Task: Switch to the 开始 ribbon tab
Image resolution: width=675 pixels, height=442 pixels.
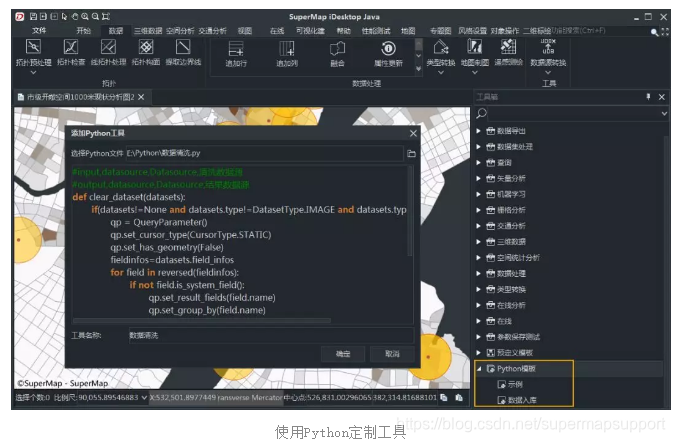Action: pyautogui.click(x=84, y=31)
